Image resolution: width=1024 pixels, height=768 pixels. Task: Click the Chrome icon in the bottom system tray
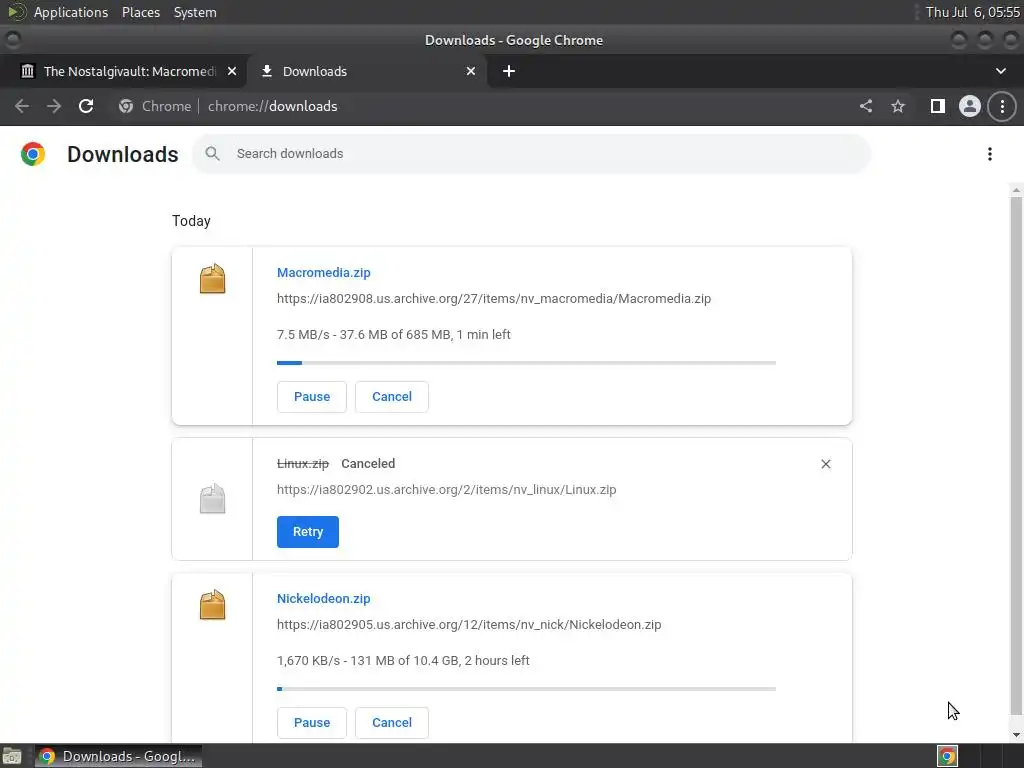(948, 756)
